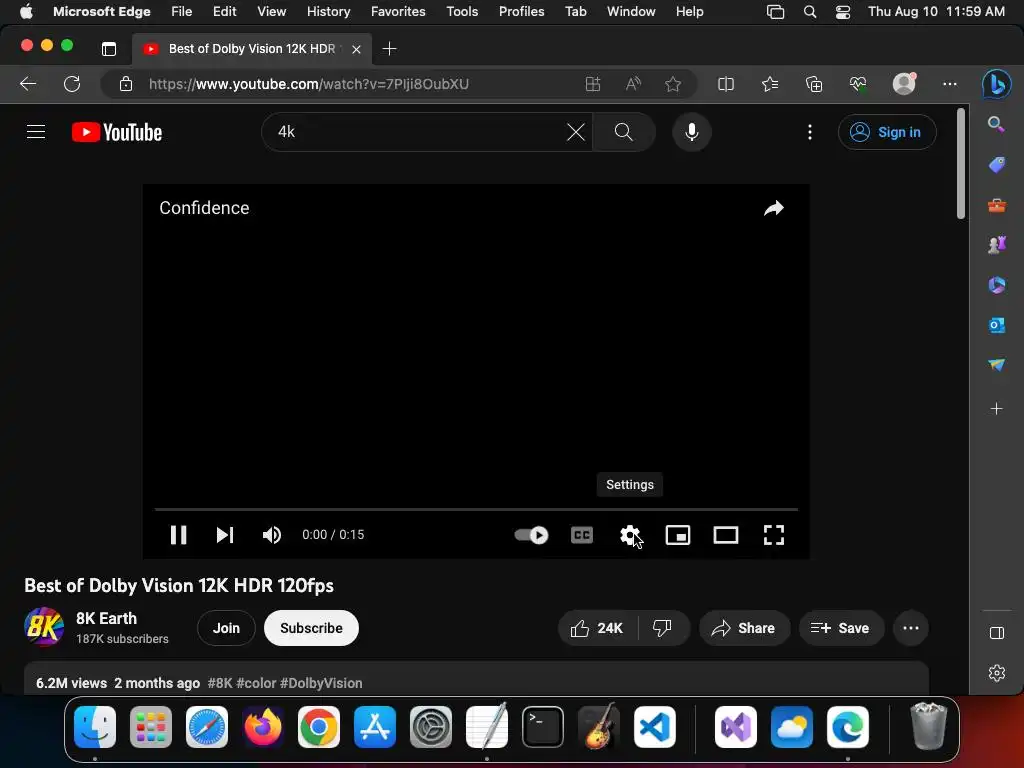Open a new tab plus button
This screenshot has height=768, width=1024.
[x=389, y=49]
